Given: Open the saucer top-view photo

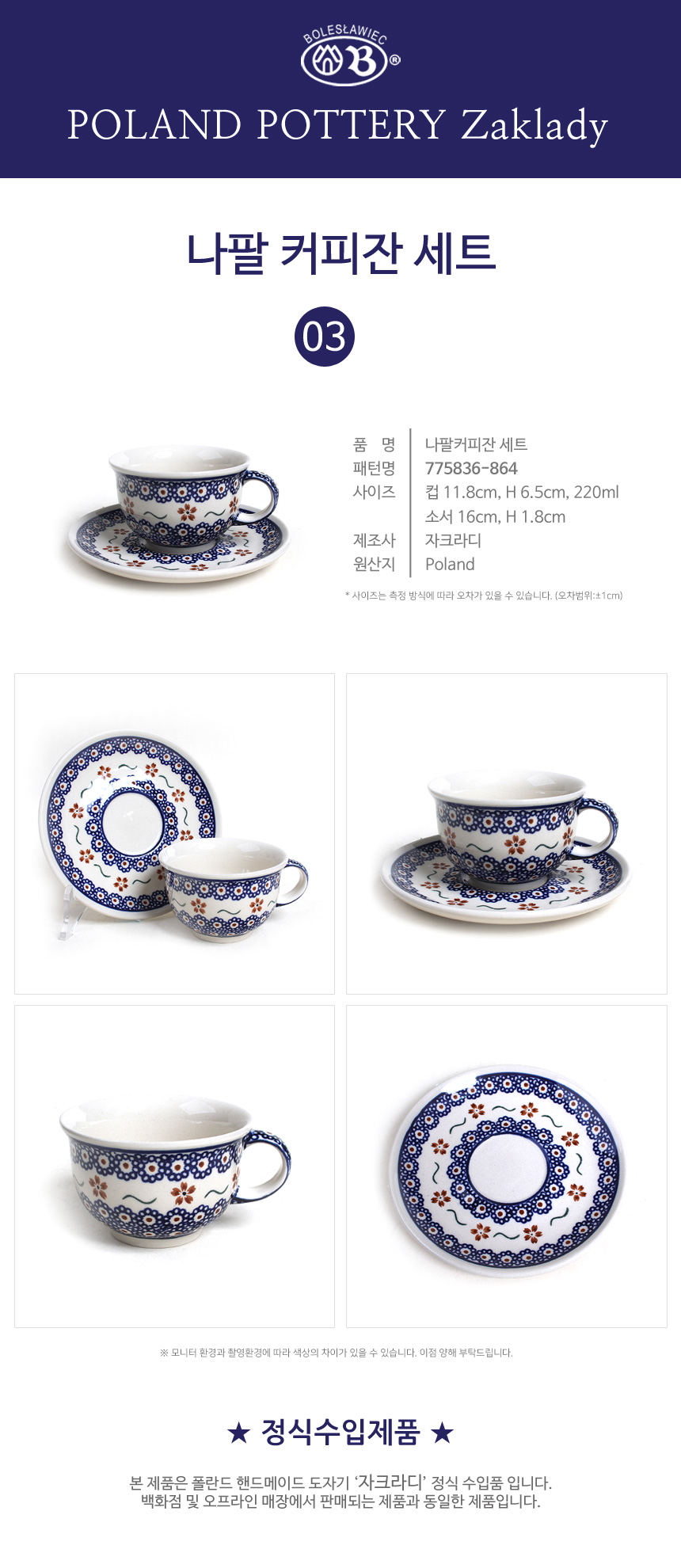Looking at the screenshot, I should [507, 1166].
